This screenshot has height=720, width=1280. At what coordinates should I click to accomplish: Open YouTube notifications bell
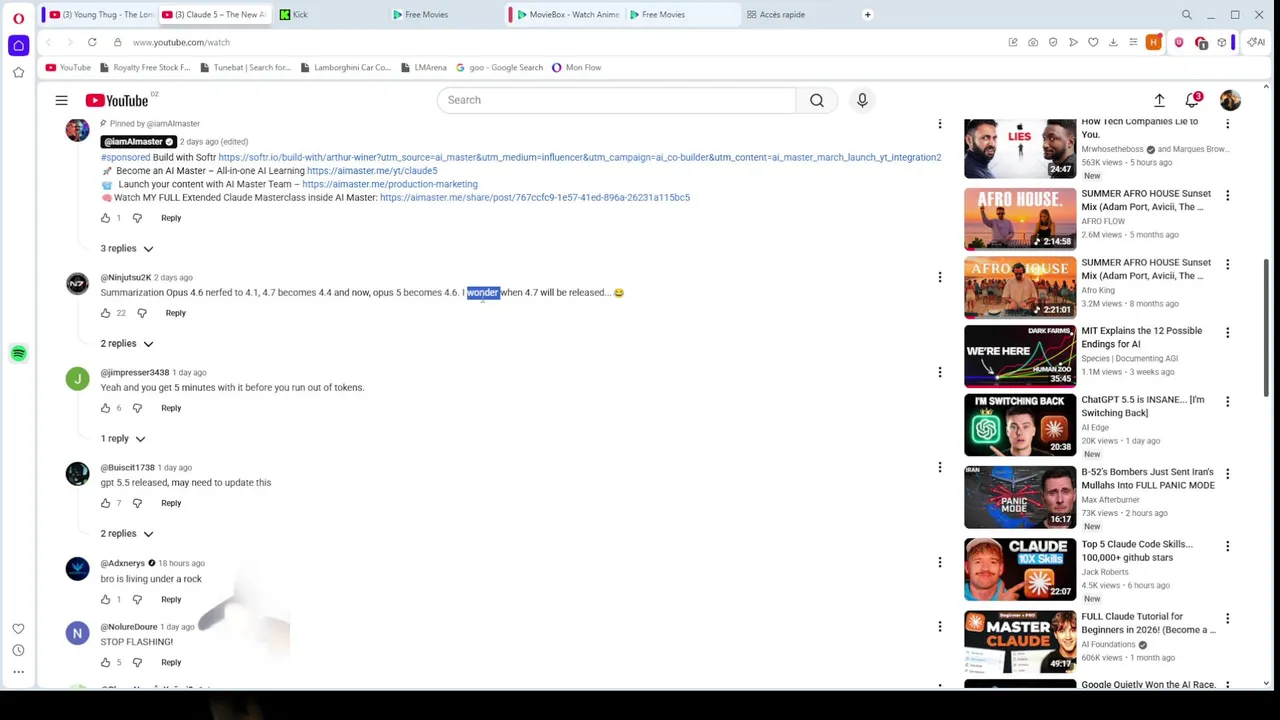[x=1192, y=100]
